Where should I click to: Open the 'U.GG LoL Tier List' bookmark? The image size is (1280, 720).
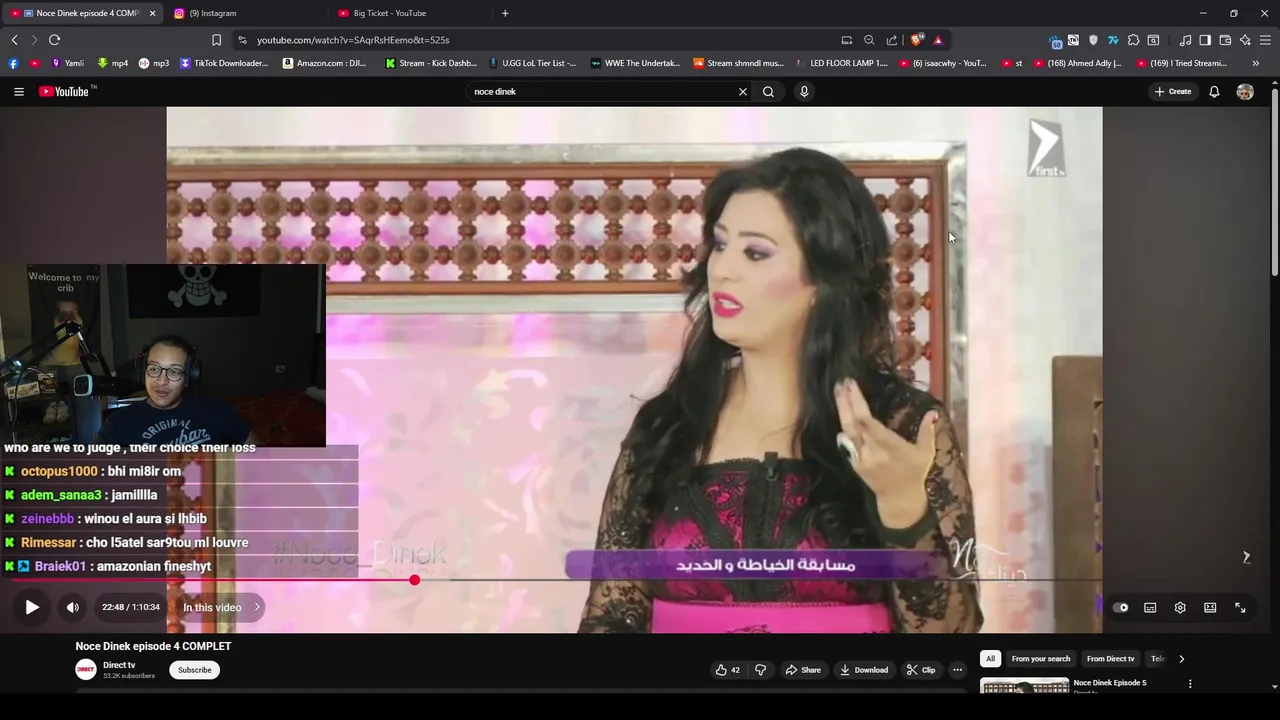532,63
